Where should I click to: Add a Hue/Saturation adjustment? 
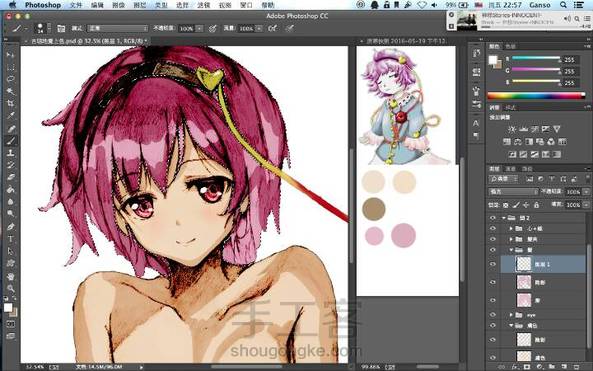tap(506, 142)
